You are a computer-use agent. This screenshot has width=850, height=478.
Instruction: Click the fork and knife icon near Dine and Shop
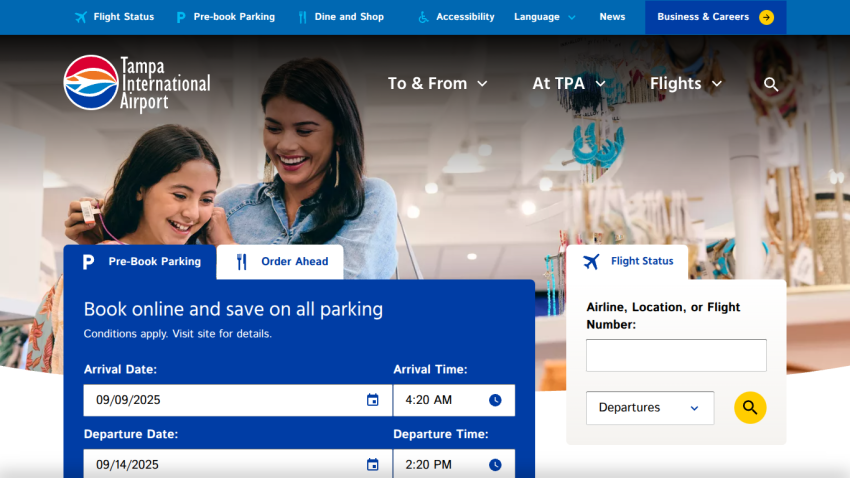tap(302, 17)
